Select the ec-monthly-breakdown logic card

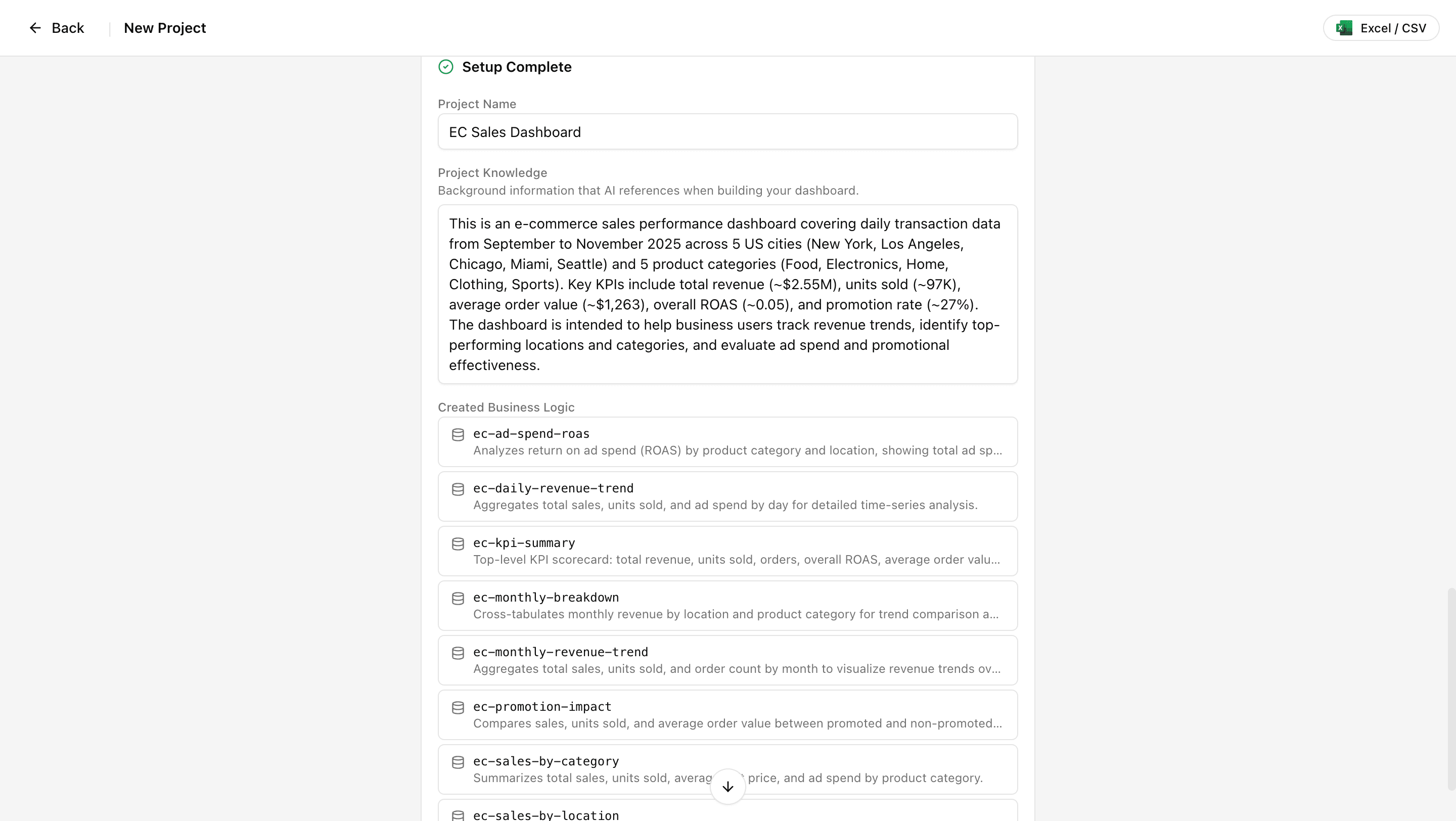pyautogui.click(x=727, y=606)
